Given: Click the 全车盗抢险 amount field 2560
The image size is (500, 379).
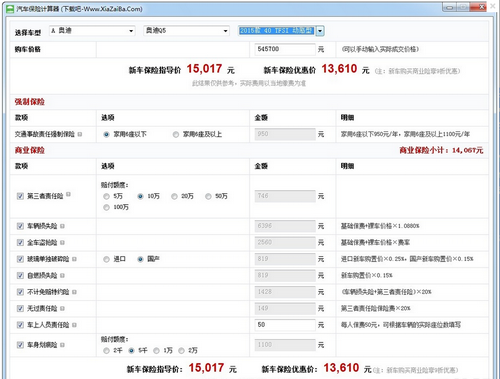Looking at the screenshot, I should [285, 242].
